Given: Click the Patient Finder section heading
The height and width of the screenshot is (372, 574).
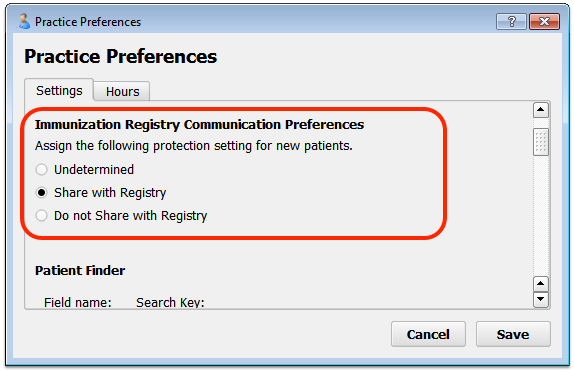Looking at the screenshot, I should 80,271.
